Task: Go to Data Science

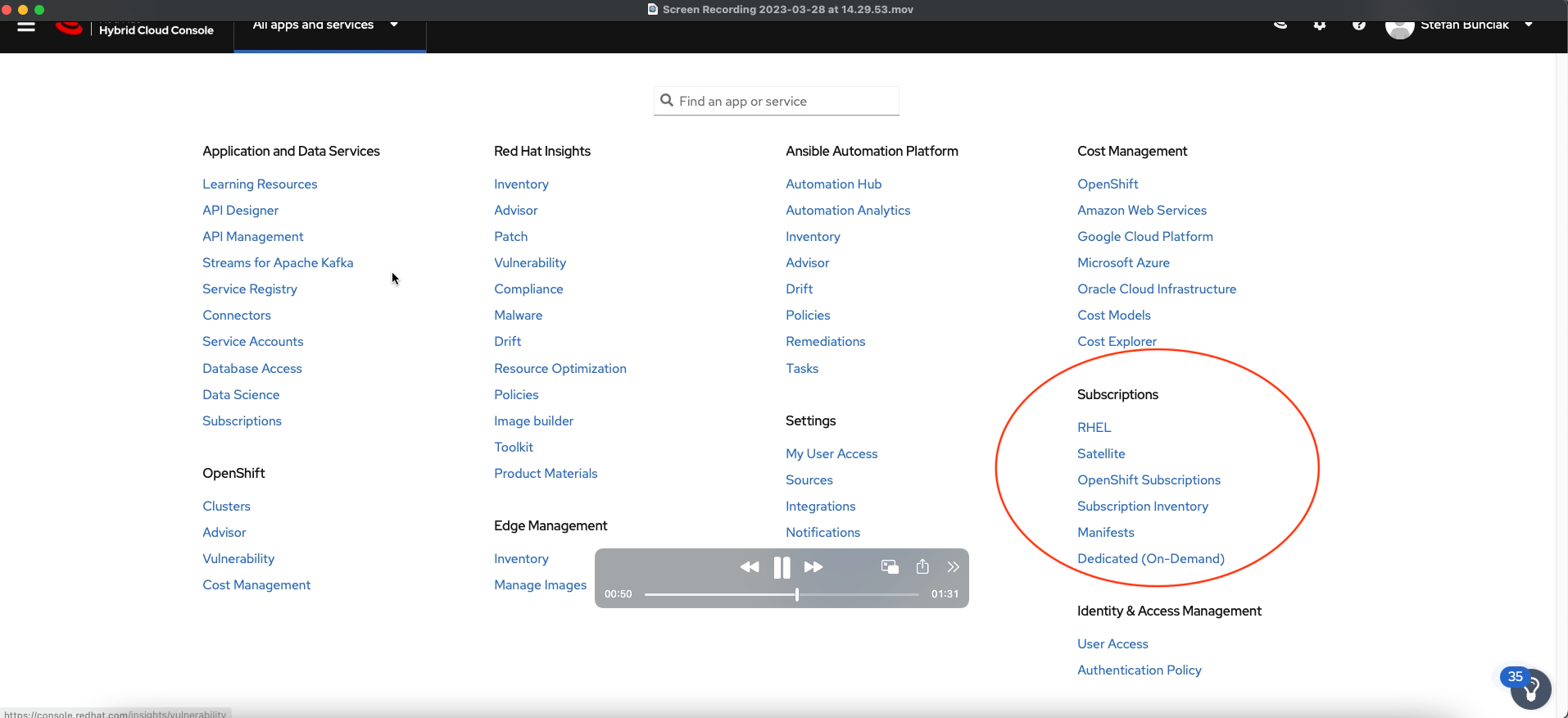Action: point(241,395)
